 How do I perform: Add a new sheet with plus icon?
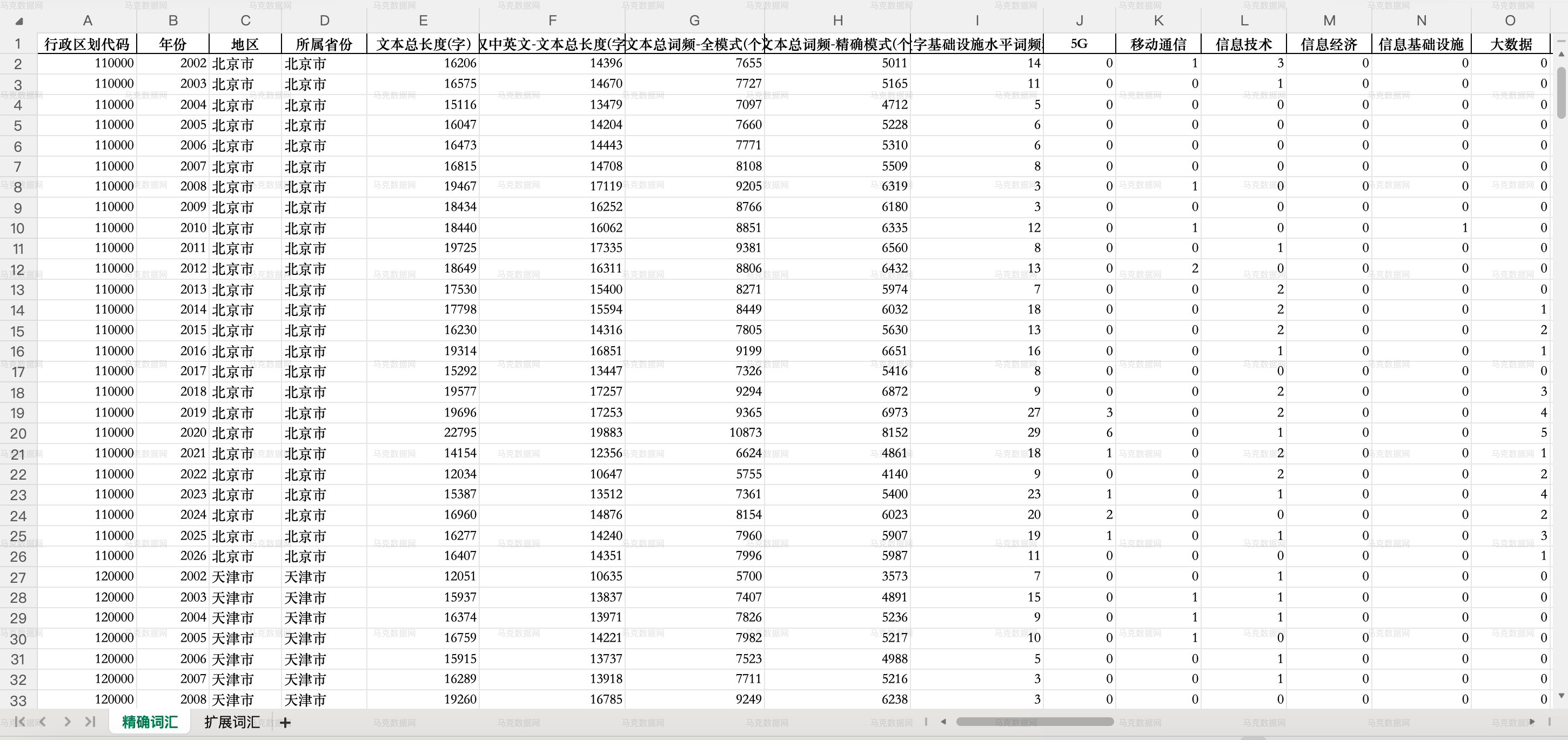[285, 722]
